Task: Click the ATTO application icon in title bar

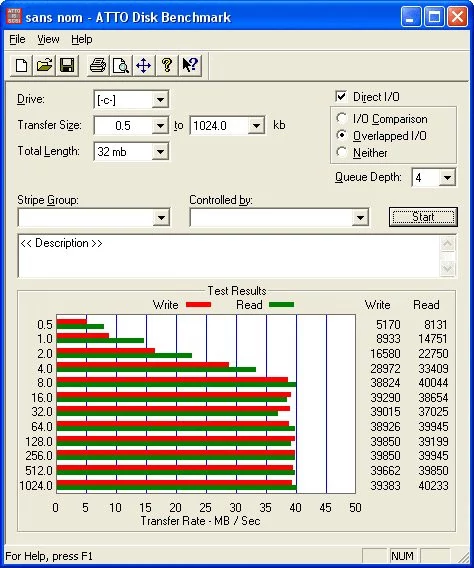Action: pyautogui.click(x=14, y=17)
